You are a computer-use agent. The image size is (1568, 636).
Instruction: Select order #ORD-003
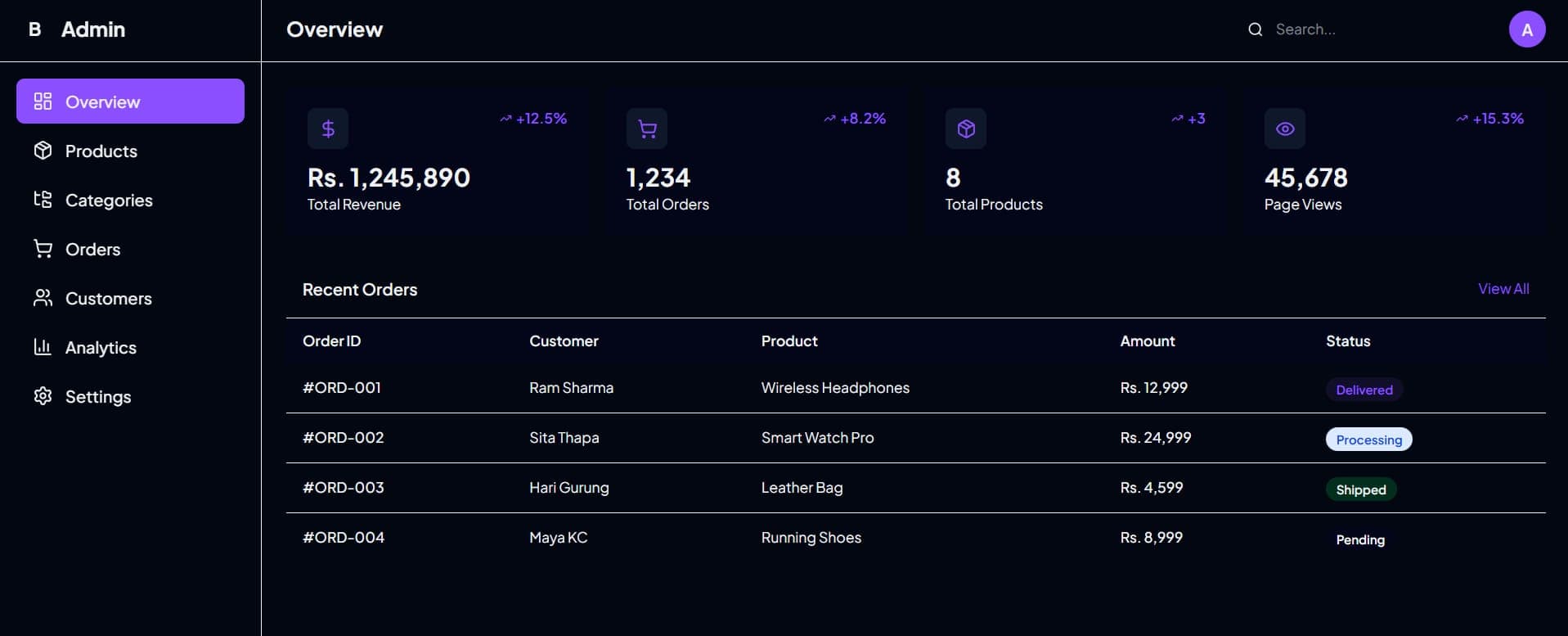tap(344, 488)
